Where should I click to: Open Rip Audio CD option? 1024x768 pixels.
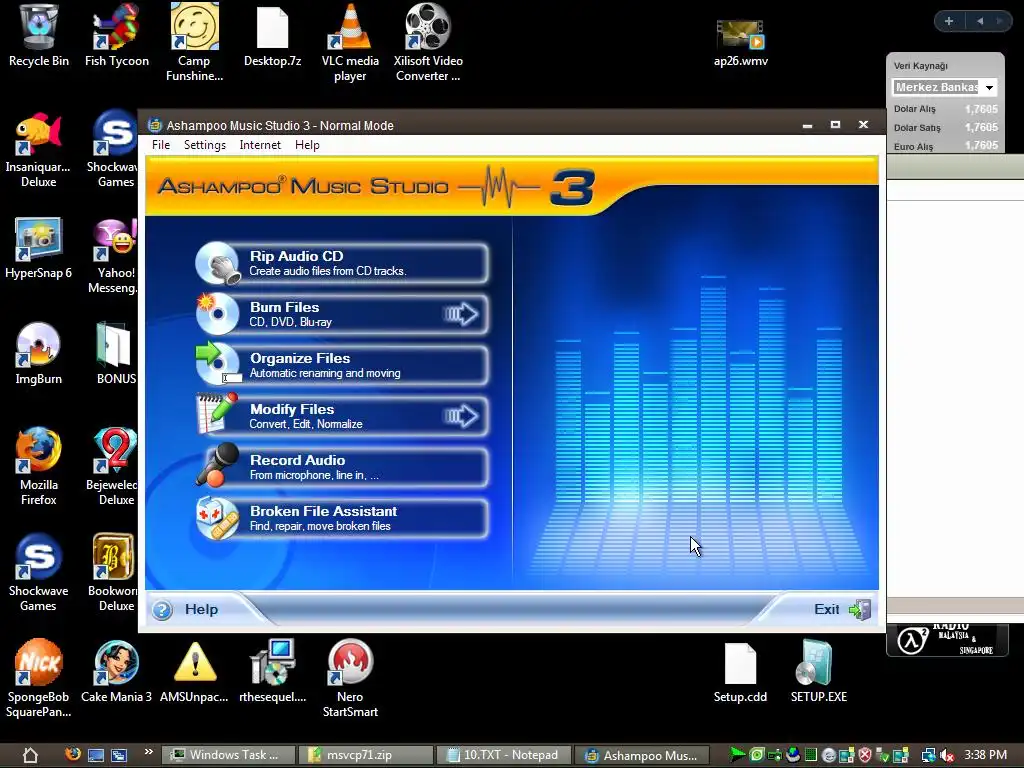342,263
